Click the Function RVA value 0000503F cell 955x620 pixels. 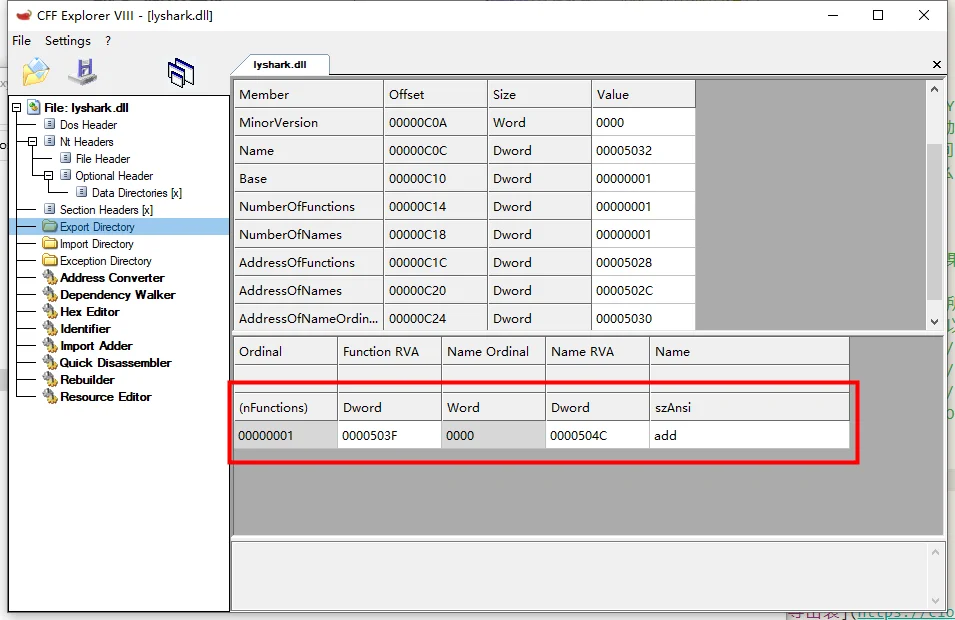coord(389,435)
